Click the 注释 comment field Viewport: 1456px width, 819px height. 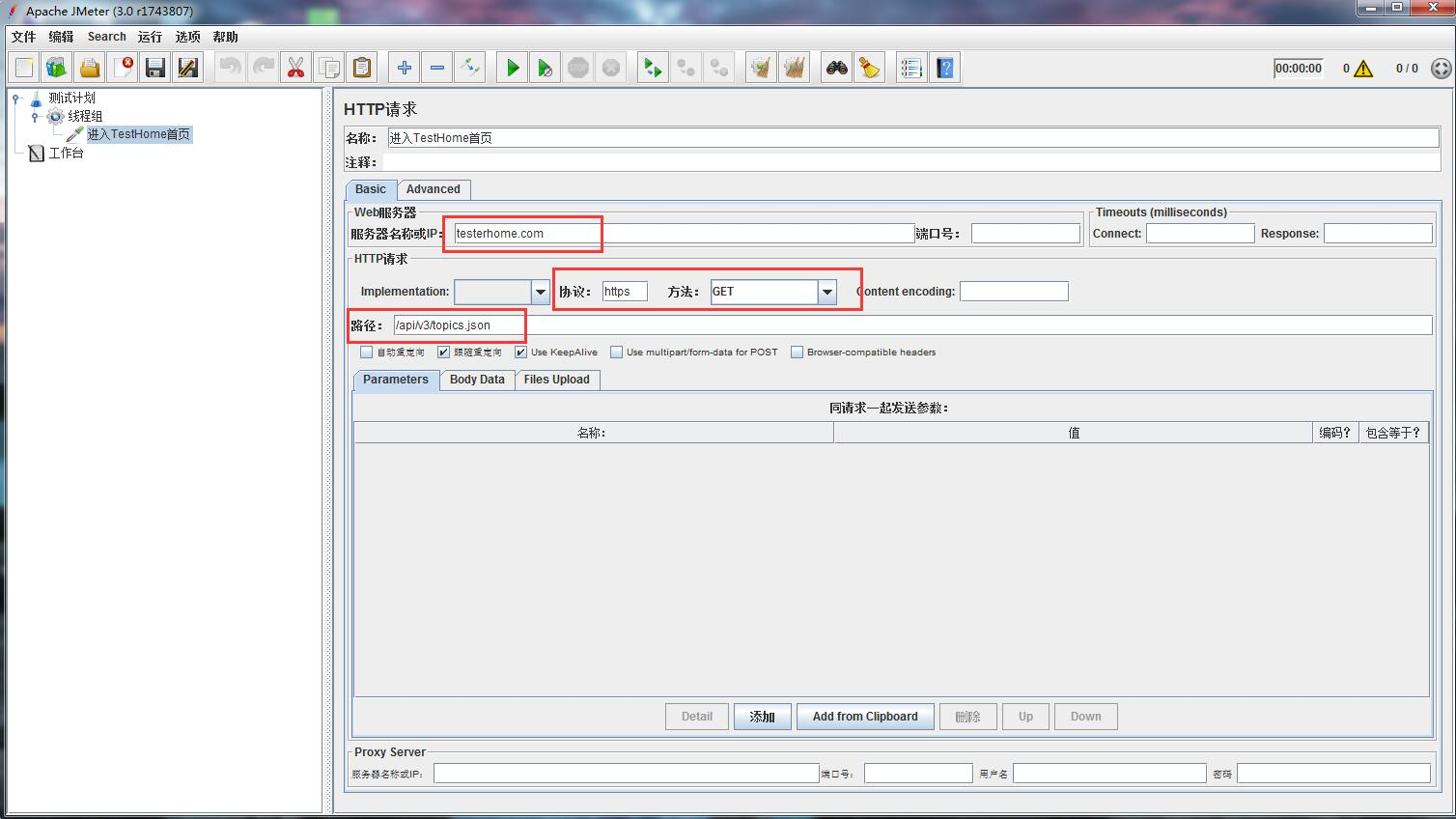click(910, 162)
